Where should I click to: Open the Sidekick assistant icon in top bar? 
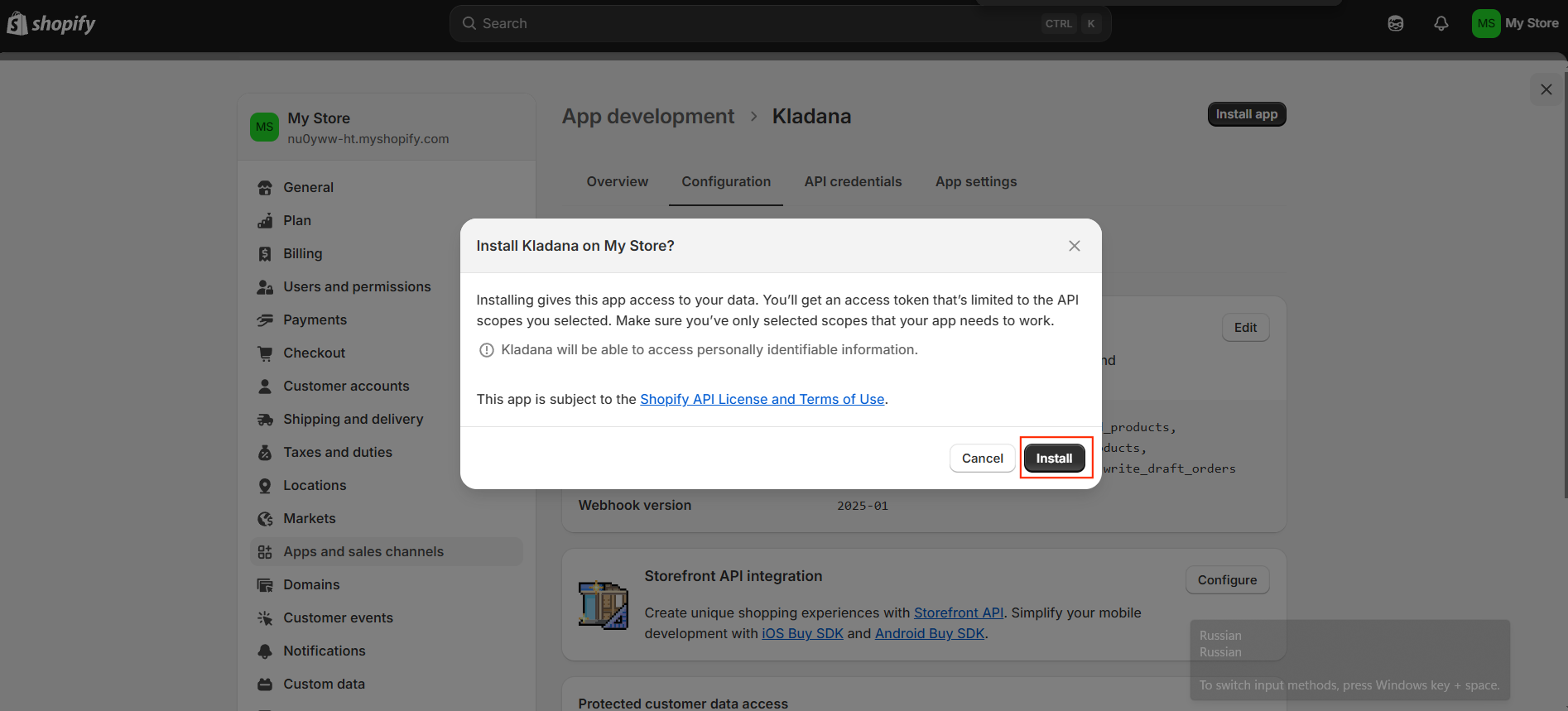point(1396,23)
